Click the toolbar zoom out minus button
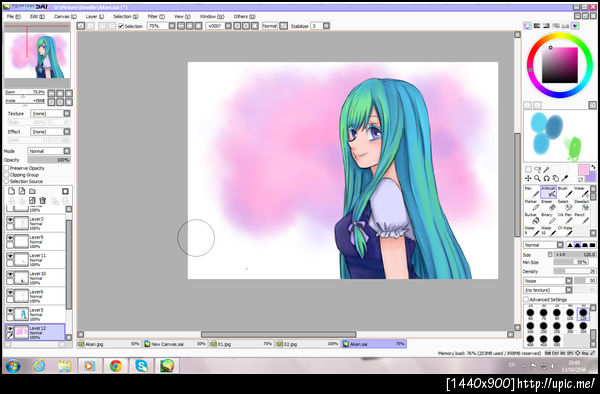600x394 pixels. (x=181, y=26)
